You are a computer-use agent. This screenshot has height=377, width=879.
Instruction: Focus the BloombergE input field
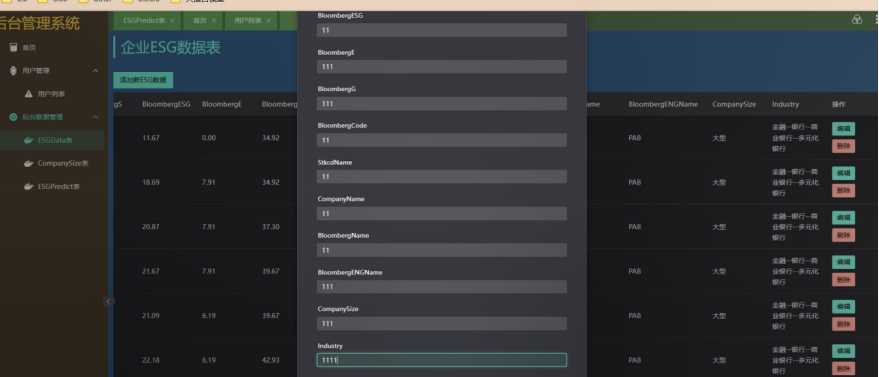(442, 67)
